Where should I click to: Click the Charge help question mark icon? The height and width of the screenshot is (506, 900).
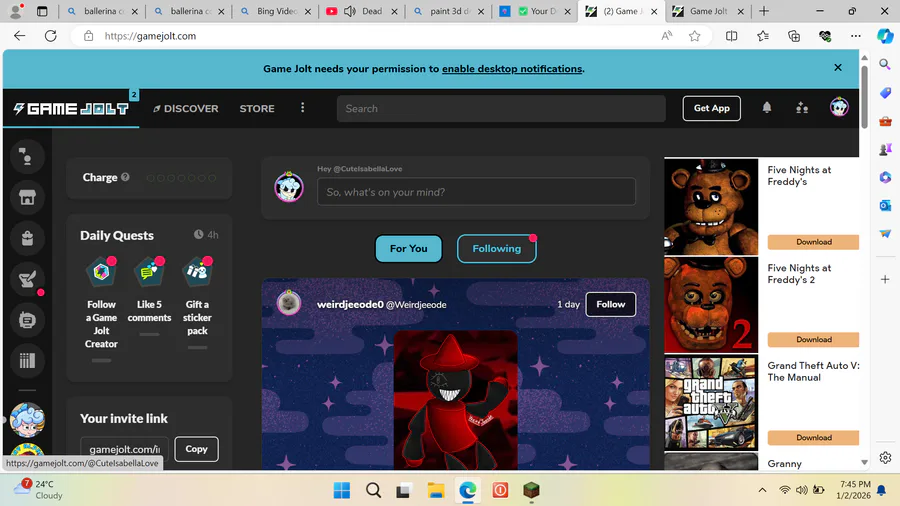click(x=125, y=177)
